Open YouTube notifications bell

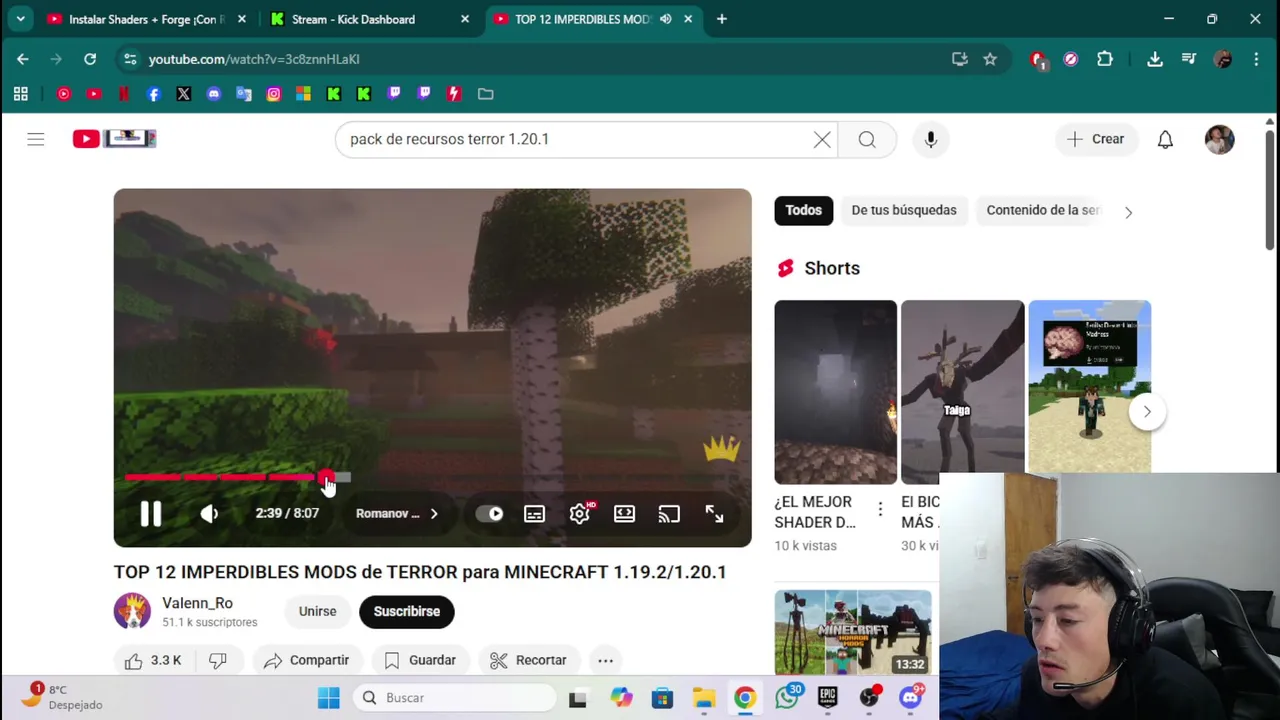pyautogui.click(x=1165, y=139)
